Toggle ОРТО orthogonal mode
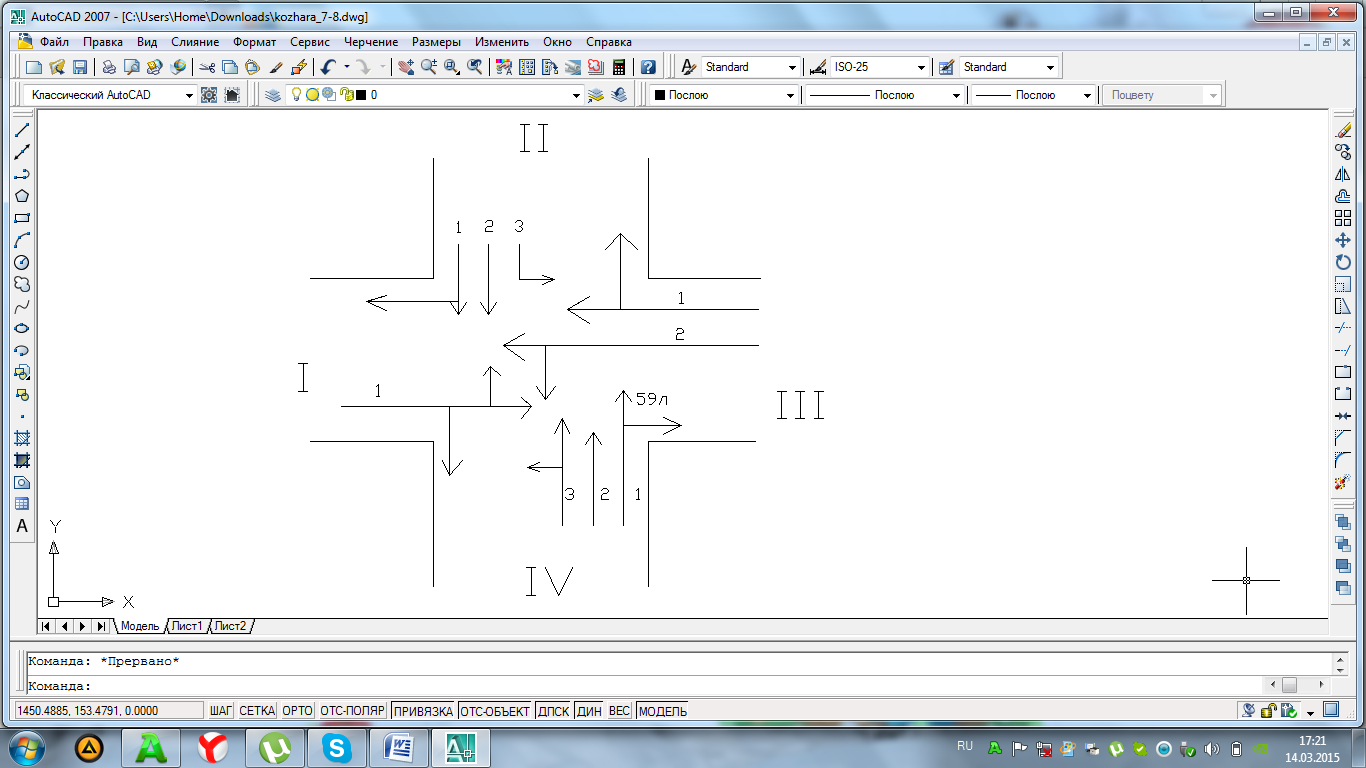This screenshot has width=1366, height=768. click(x=297, y=711)
